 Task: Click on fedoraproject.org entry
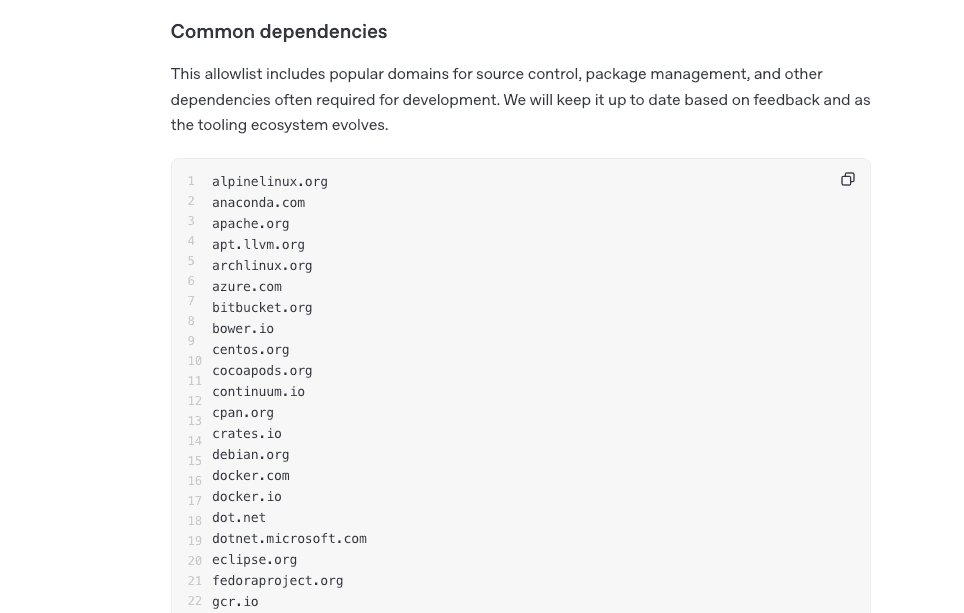click(x=278, y=580)
